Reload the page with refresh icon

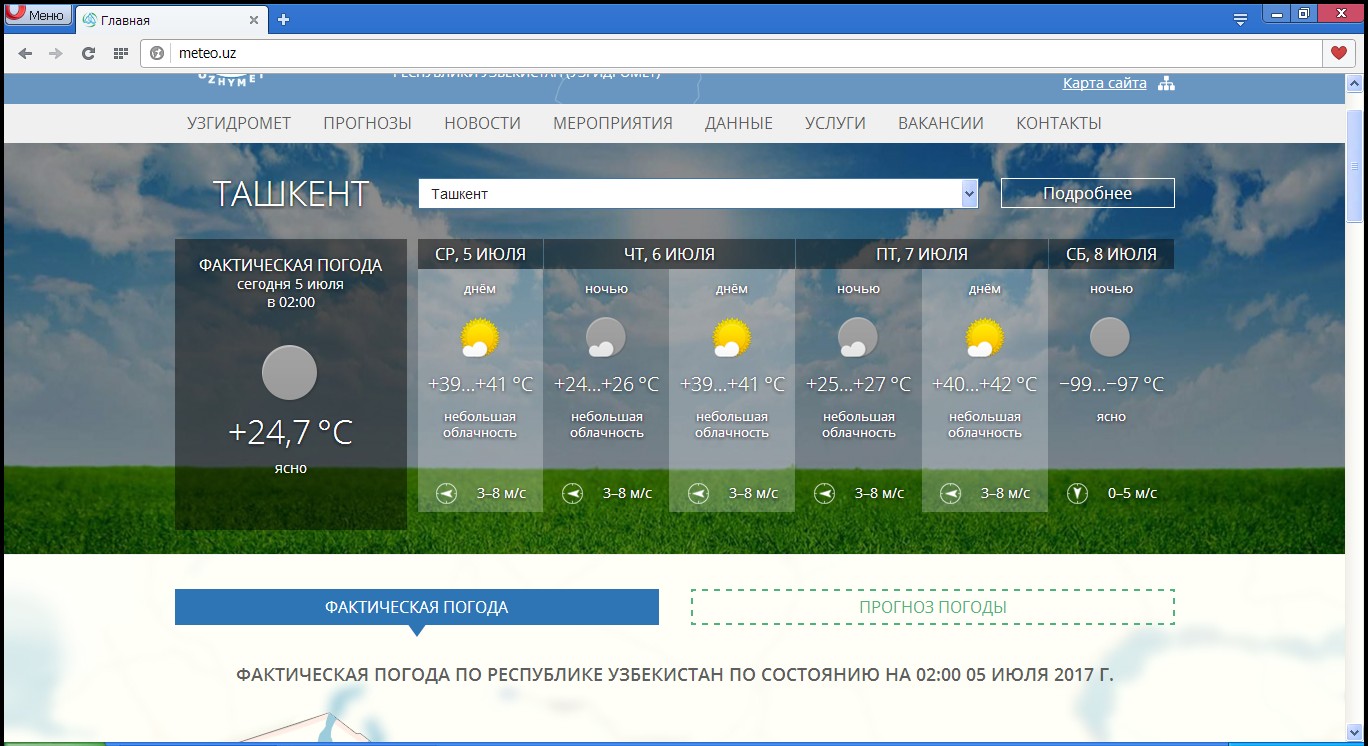88,53
